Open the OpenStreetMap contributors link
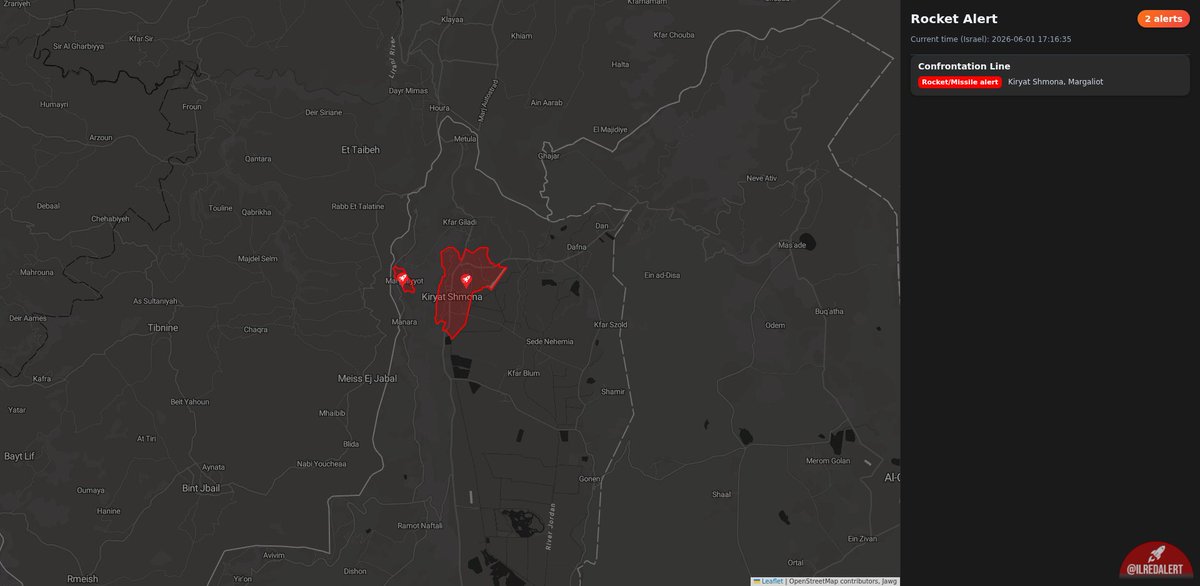1200x586 pixels. (833, 581)
